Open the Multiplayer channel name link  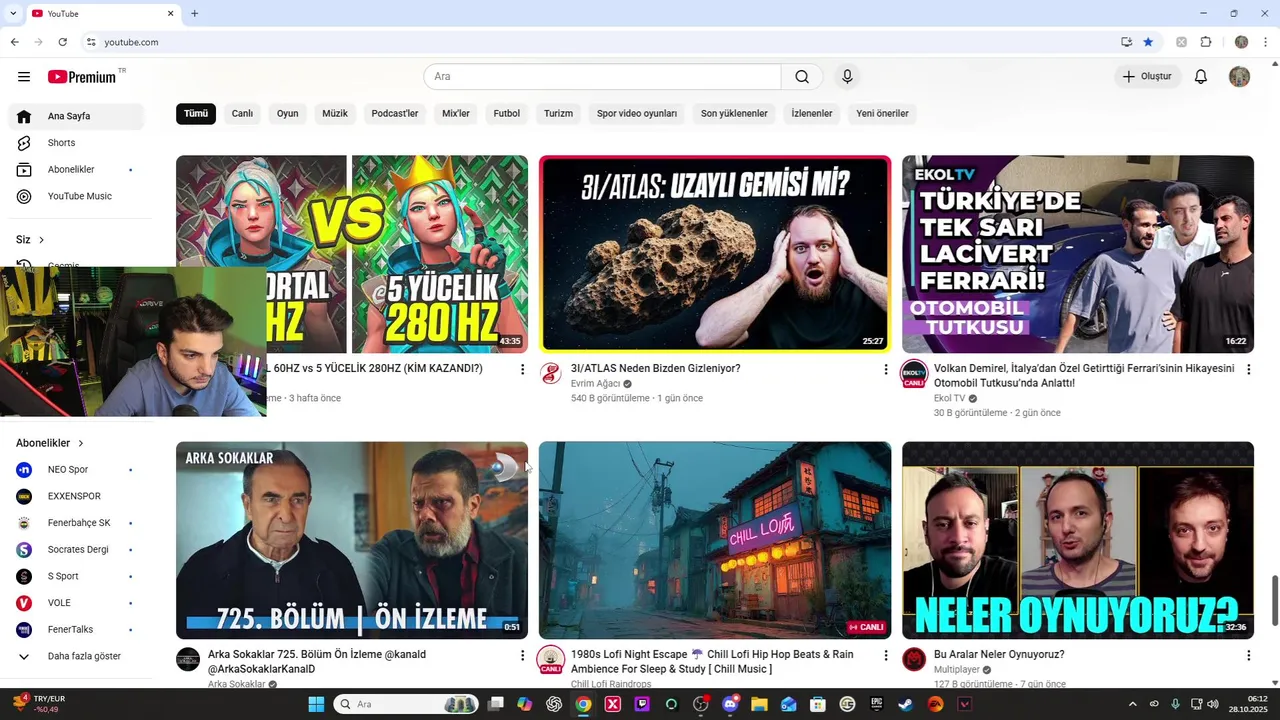pos(957,670)
